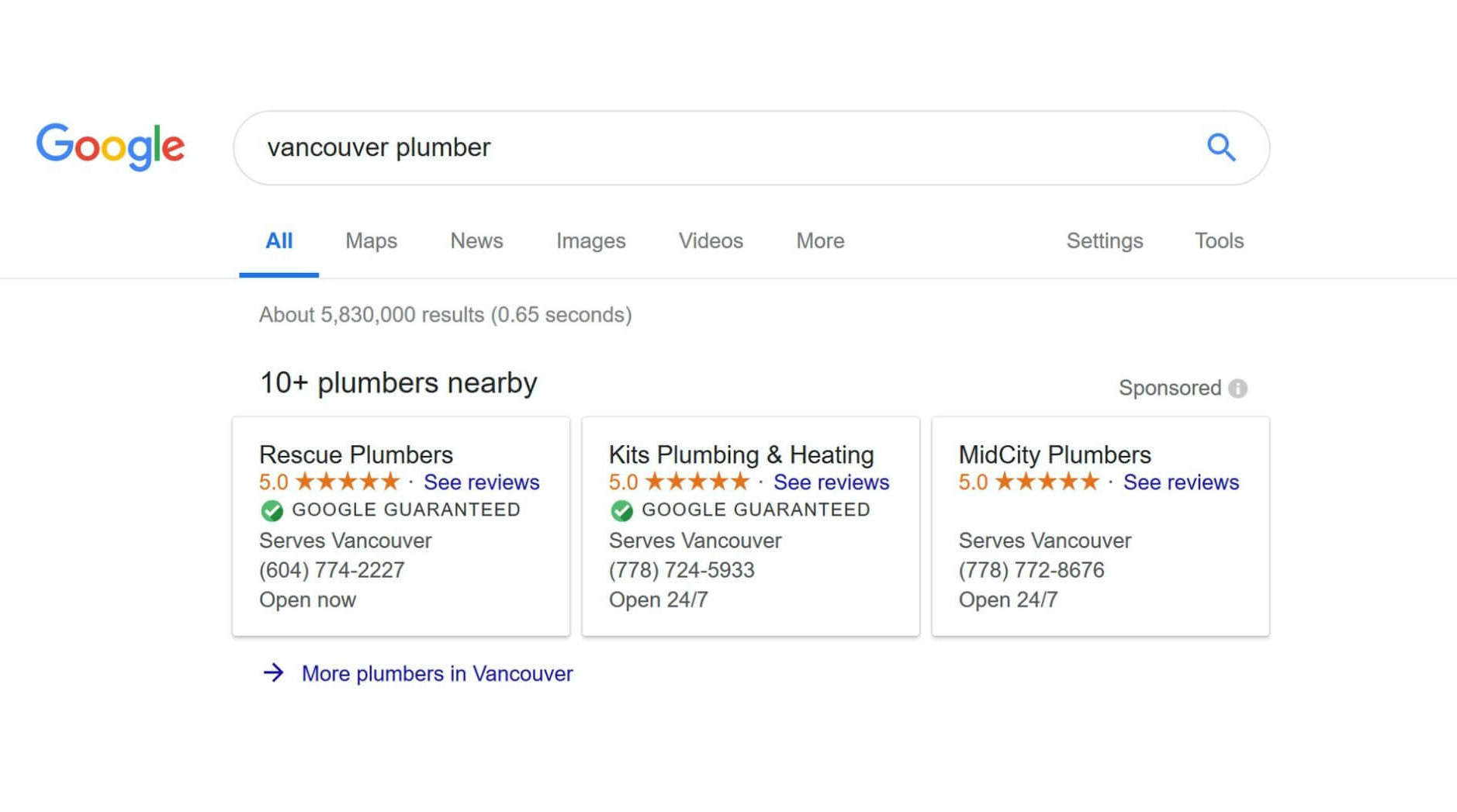Open the Videos tab
The width and height of the screenshot is (1457, 812).
tap(711, 241)
